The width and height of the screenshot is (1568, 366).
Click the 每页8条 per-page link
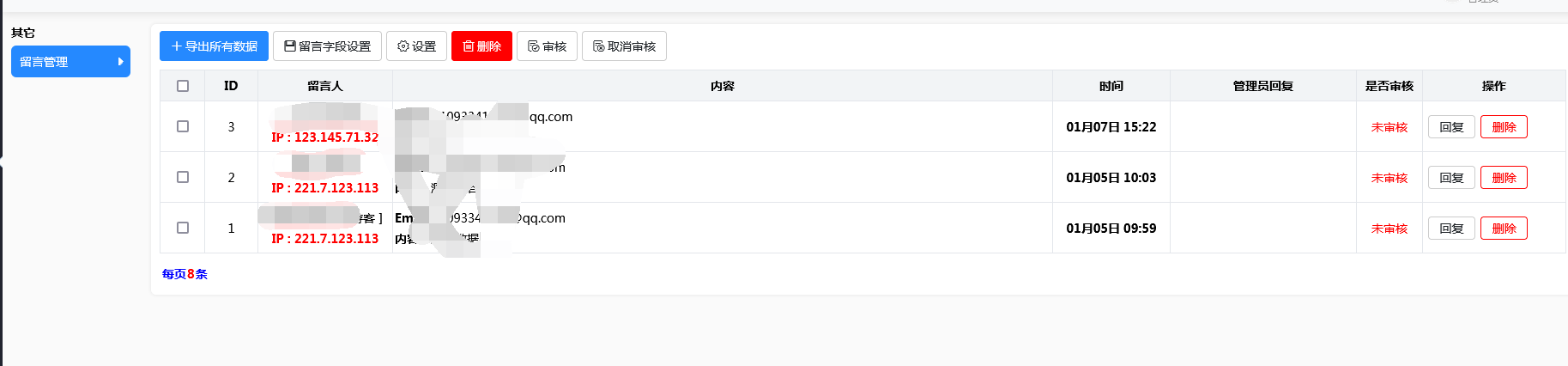(185, 274)
